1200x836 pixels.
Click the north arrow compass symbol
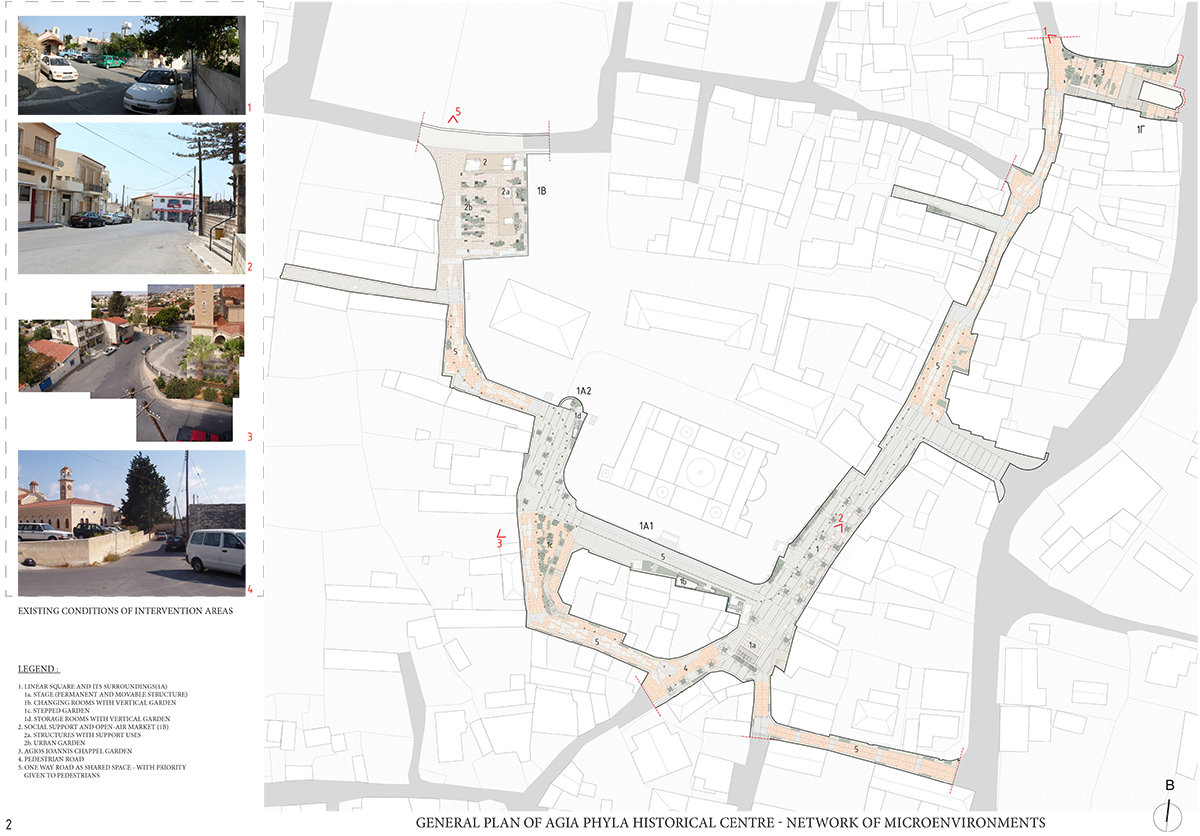[1170, 813]
